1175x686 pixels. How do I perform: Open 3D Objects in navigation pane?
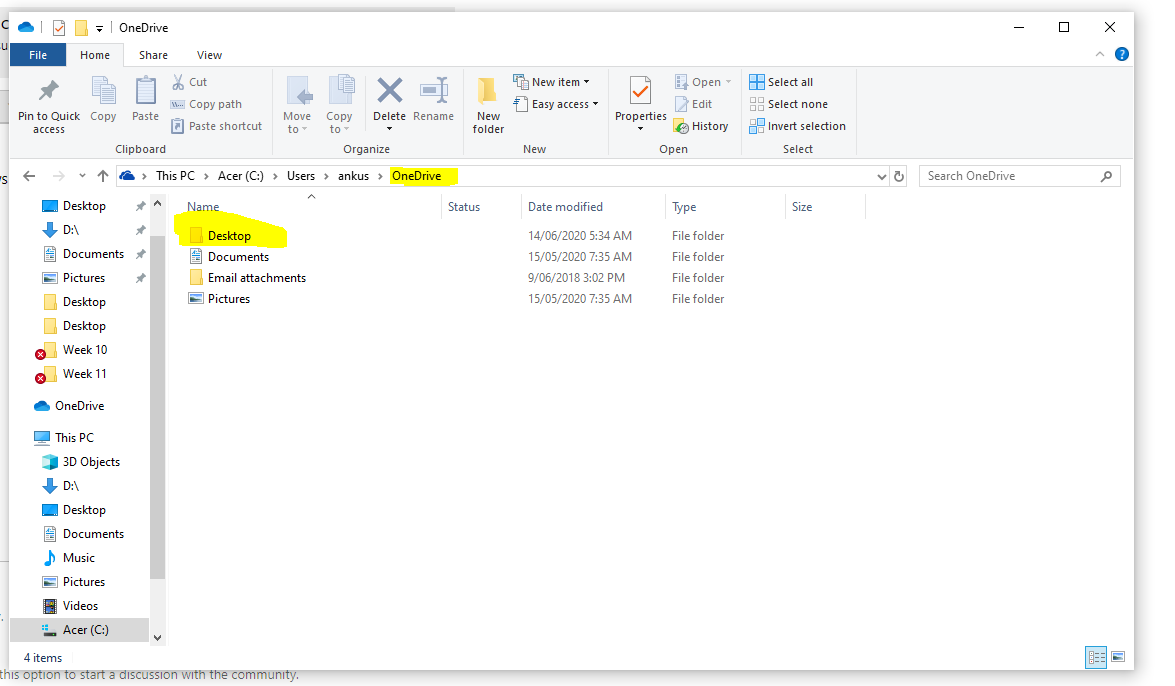91,462
